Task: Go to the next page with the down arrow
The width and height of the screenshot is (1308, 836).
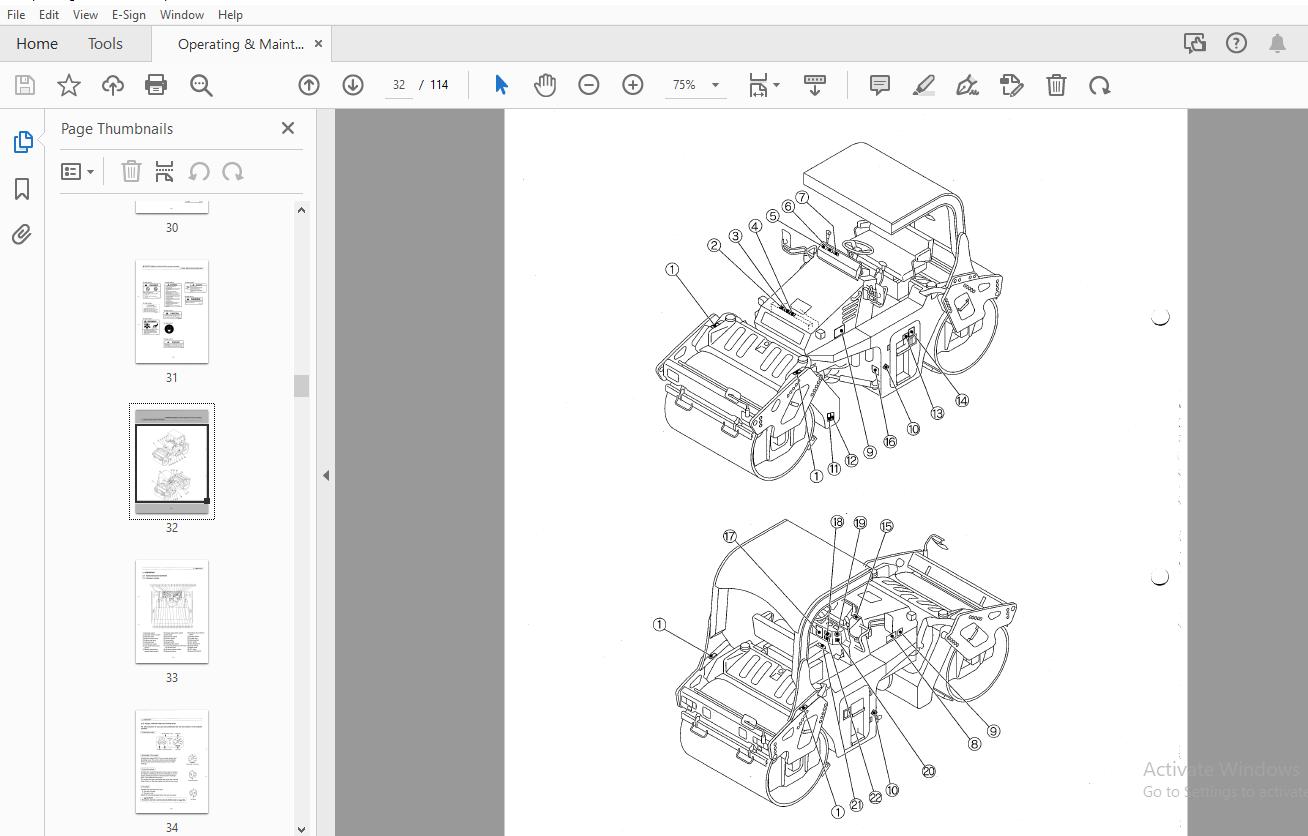Action: [353, 85]
